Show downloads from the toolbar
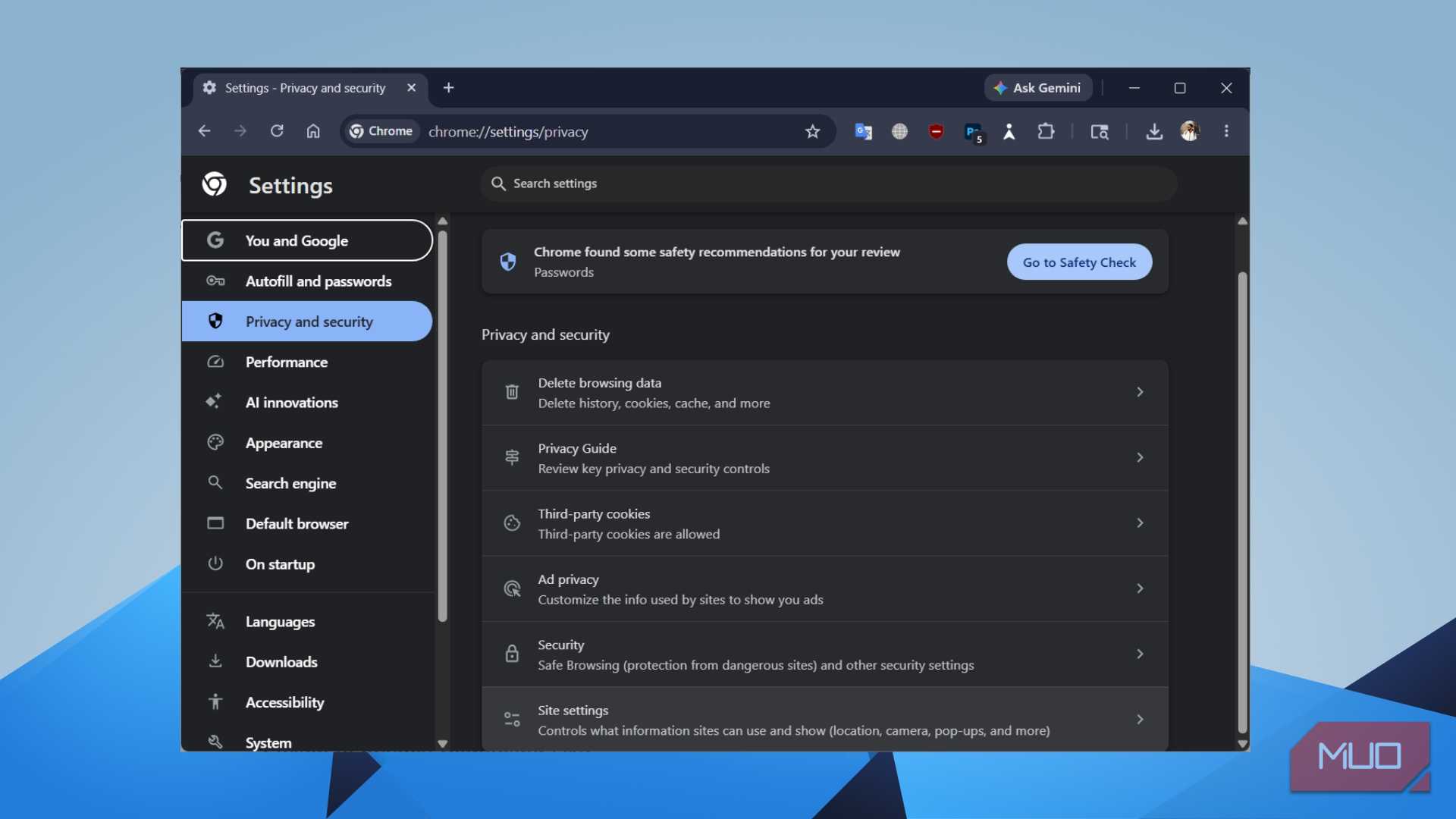Viewport: 1456px width, 819px height. (x=1154, y=132)
